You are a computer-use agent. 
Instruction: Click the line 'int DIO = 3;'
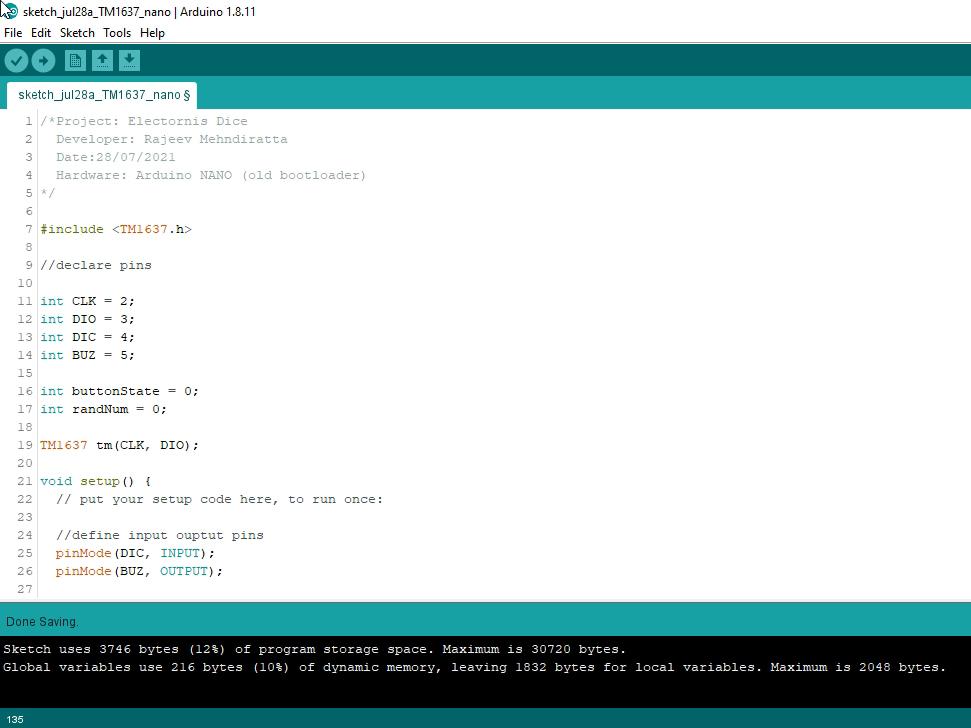click(87, 319)
